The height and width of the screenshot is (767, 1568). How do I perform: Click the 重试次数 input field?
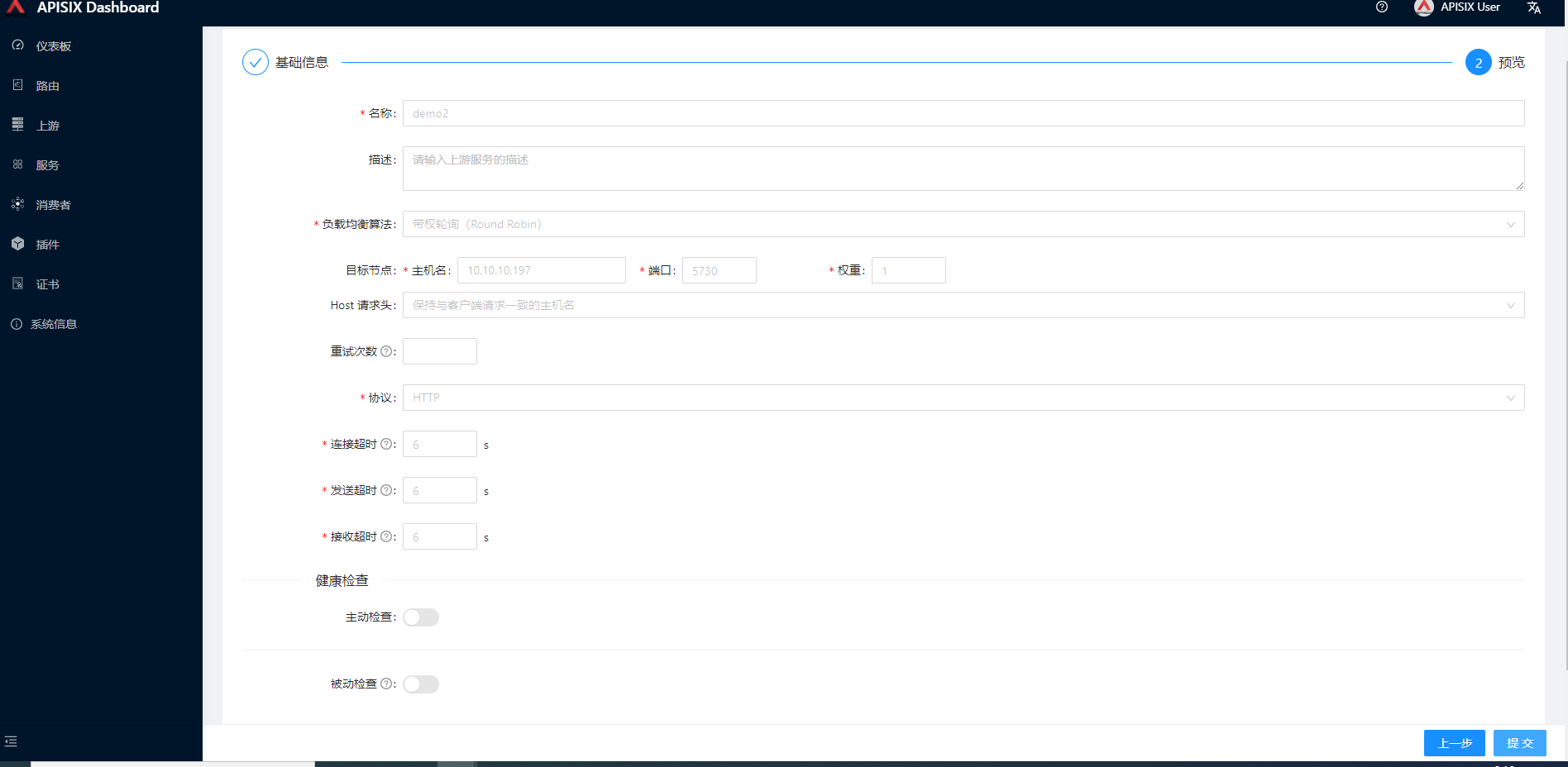click(x=440, y=351)
